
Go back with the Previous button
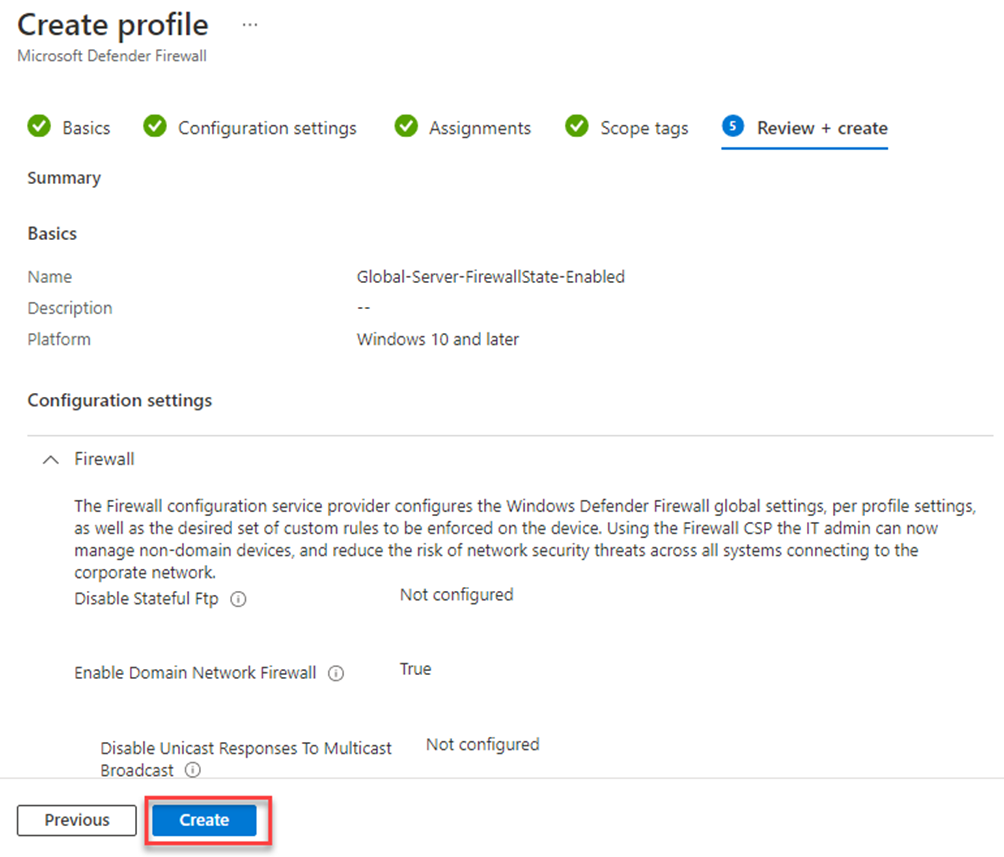point(77,820)
